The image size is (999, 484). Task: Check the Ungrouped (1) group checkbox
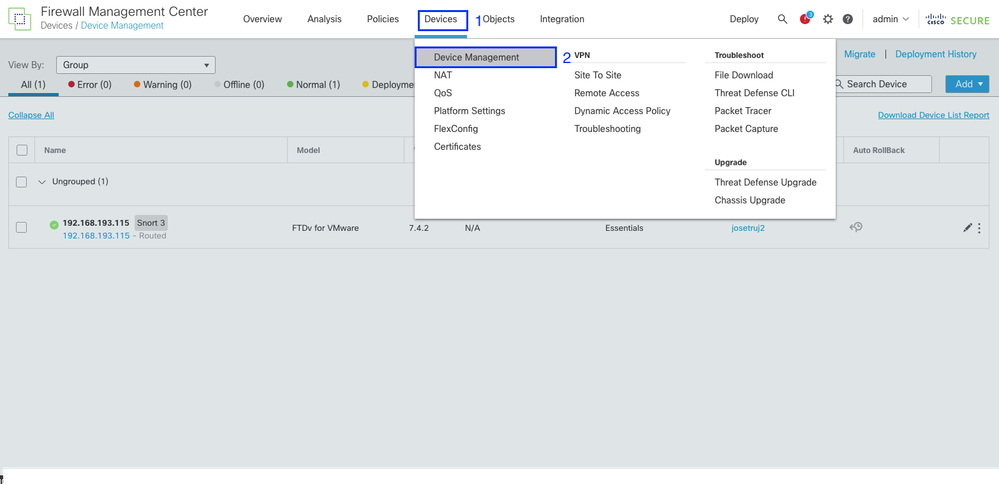point(22,182)
